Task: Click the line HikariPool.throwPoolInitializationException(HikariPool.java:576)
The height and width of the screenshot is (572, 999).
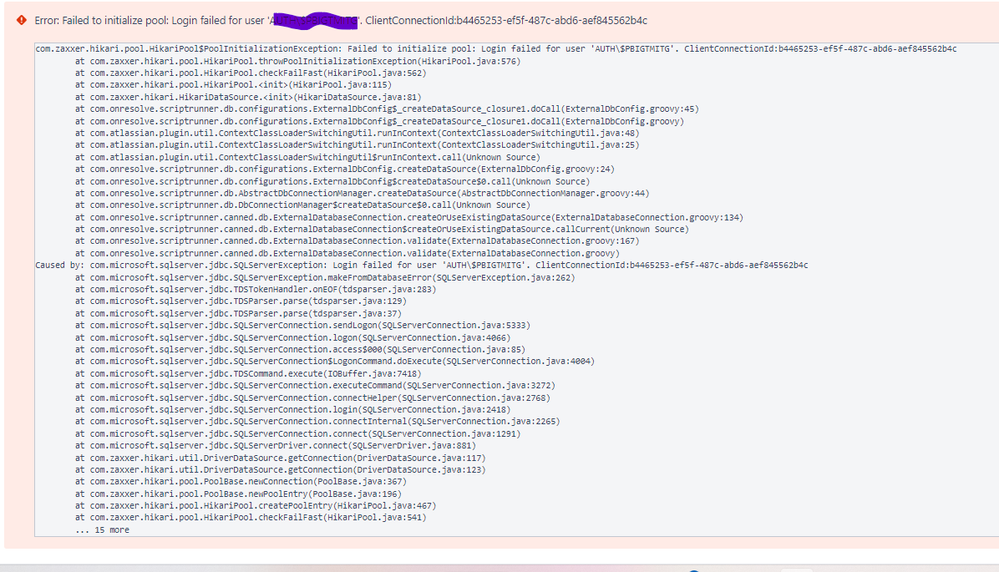Action: click(x=298, y=61)
